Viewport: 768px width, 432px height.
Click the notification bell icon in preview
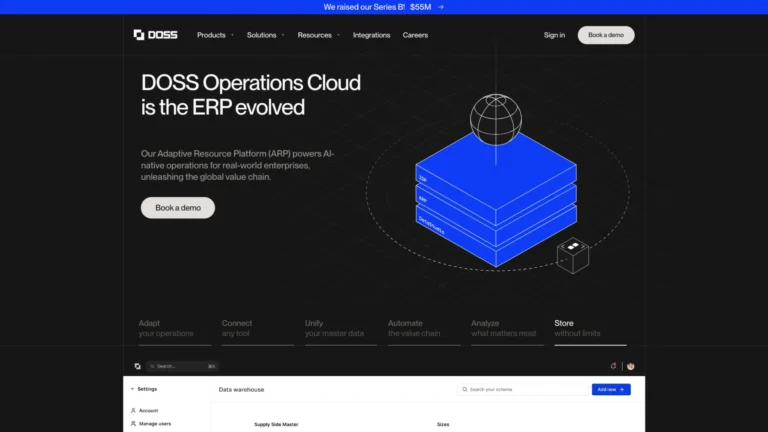613,366
